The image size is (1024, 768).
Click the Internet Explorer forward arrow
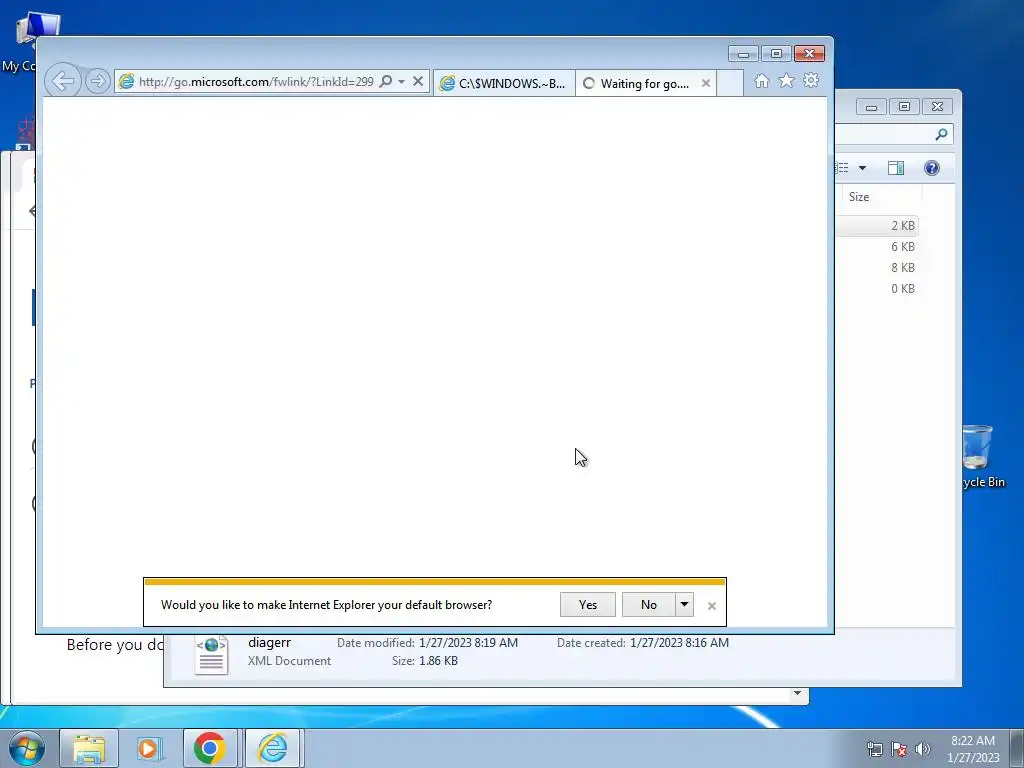click(x=98, y=82)
